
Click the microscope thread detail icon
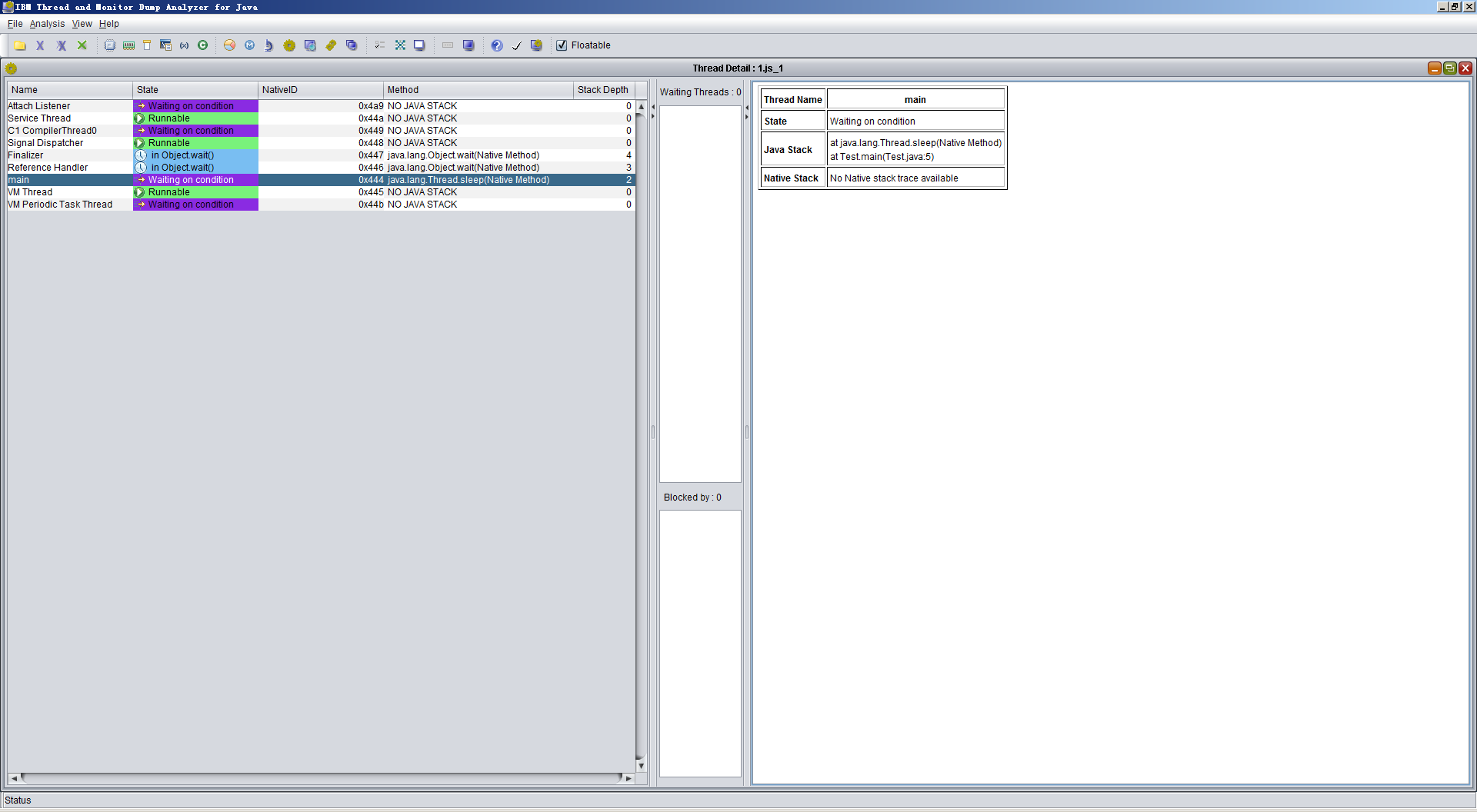point(268,45)
